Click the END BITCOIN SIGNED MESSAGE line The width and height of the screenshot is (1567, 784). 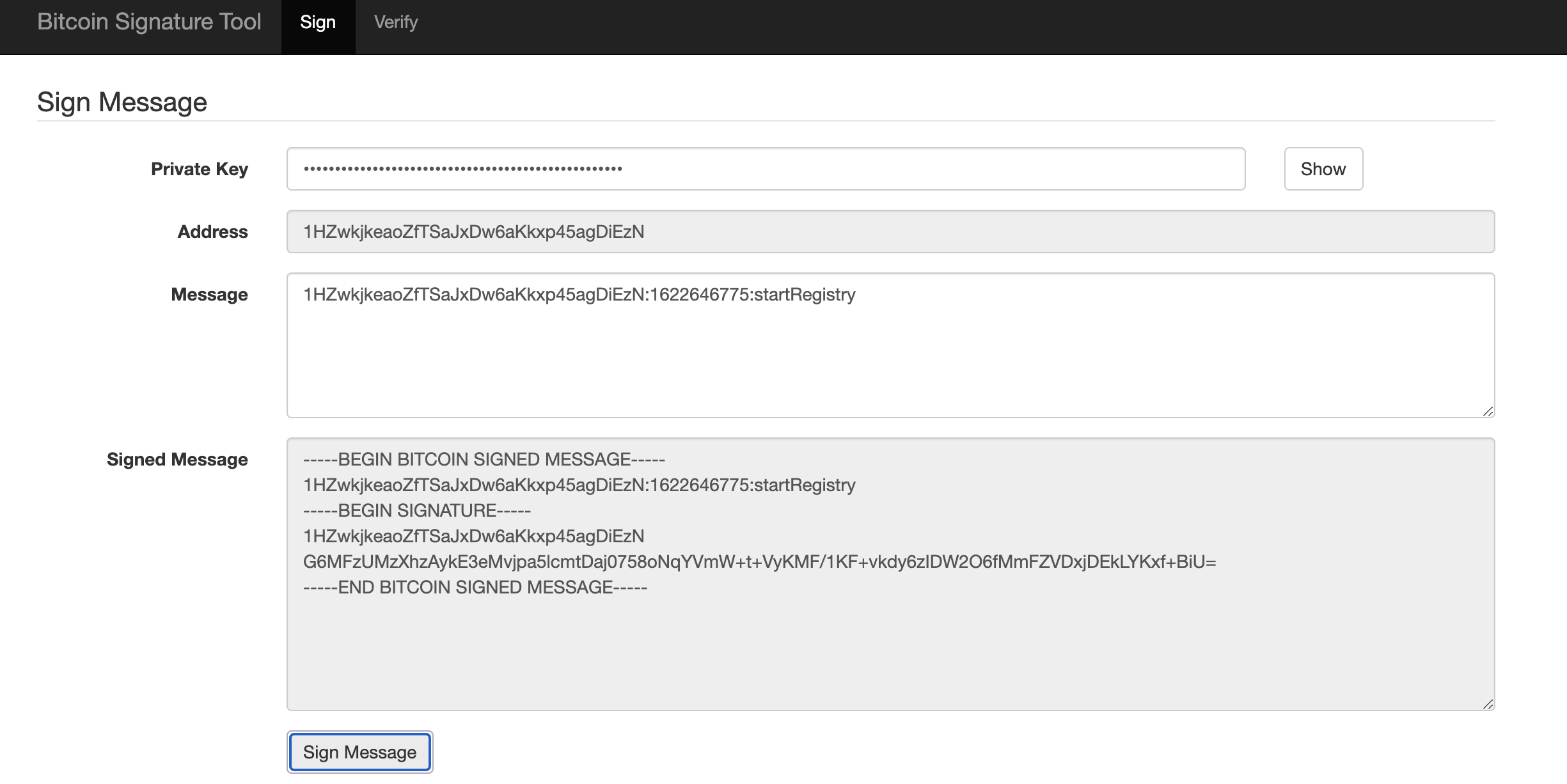[x=475, y=587]
